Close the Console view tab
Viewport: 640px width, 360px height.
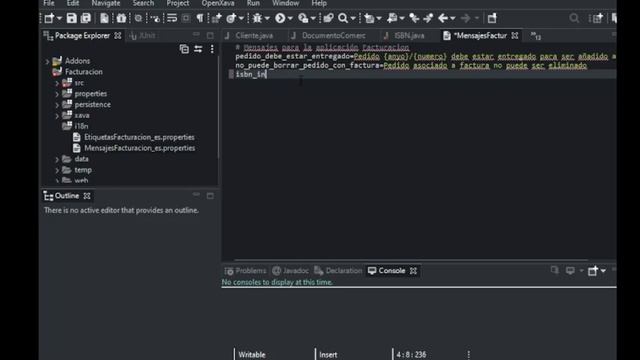point(413,271)
